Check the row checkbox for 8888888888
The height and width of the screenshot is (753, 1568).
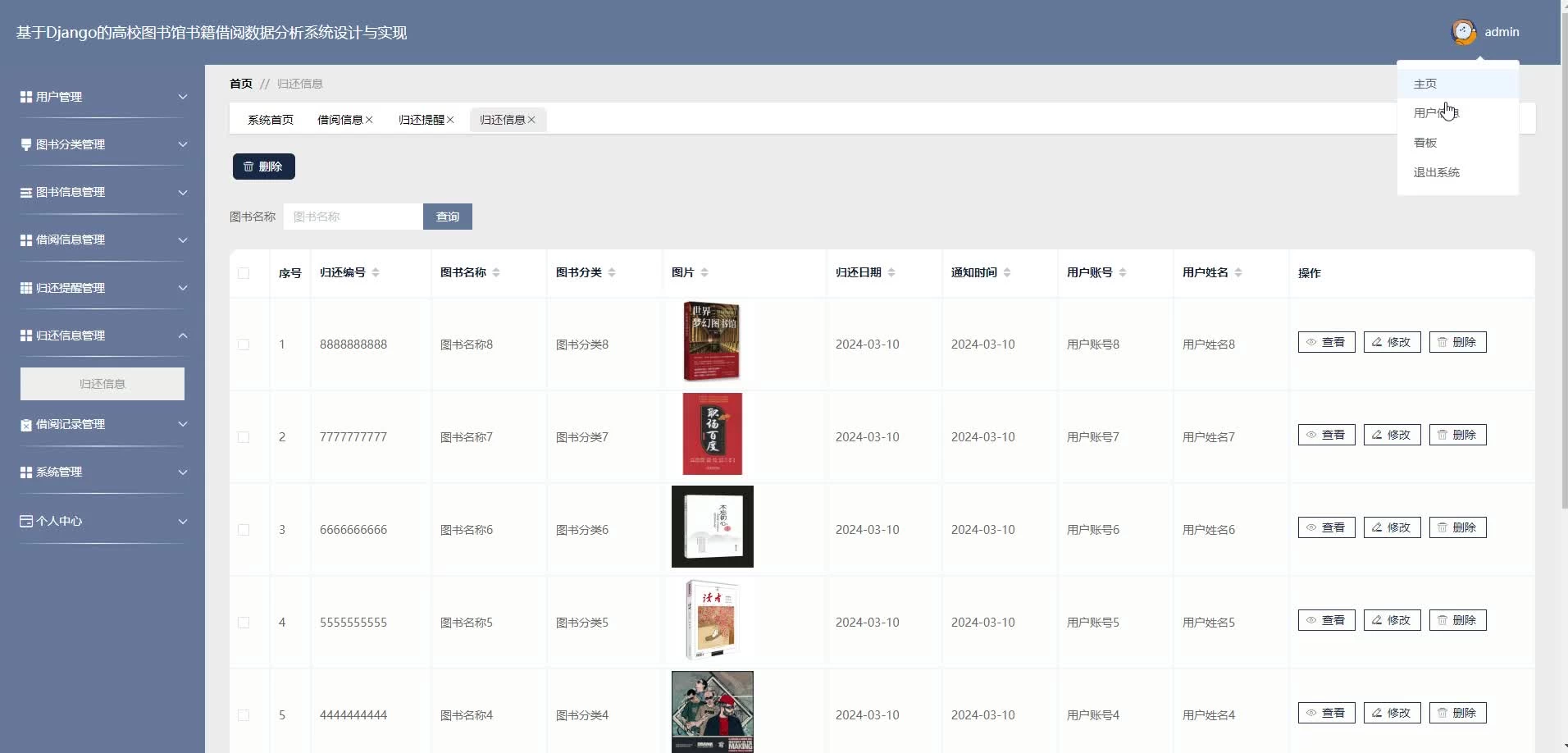(x=244, y=345)
